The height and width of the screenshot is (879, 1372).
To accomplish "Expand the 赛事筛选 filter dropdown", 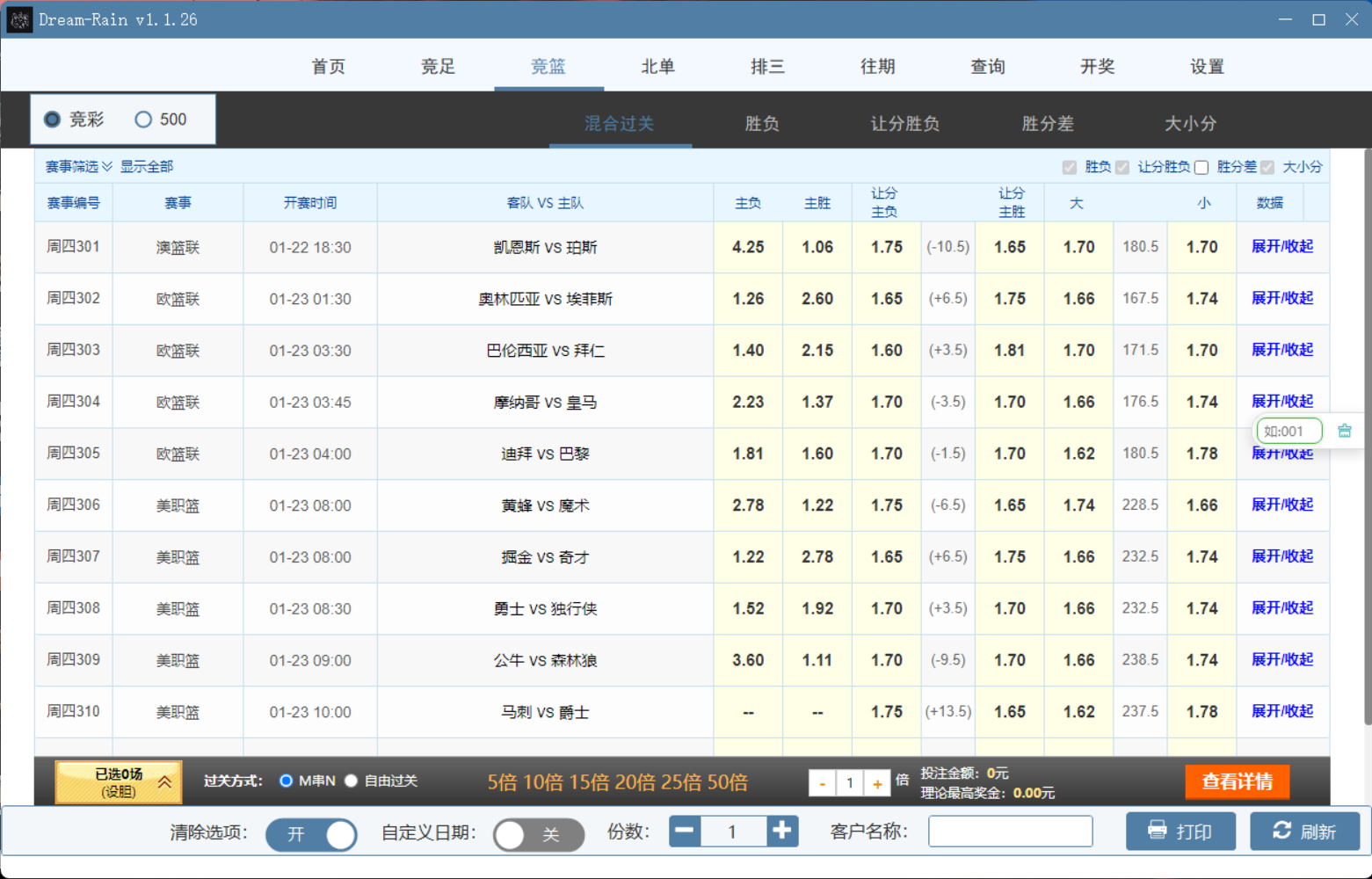I will [78, 166].
